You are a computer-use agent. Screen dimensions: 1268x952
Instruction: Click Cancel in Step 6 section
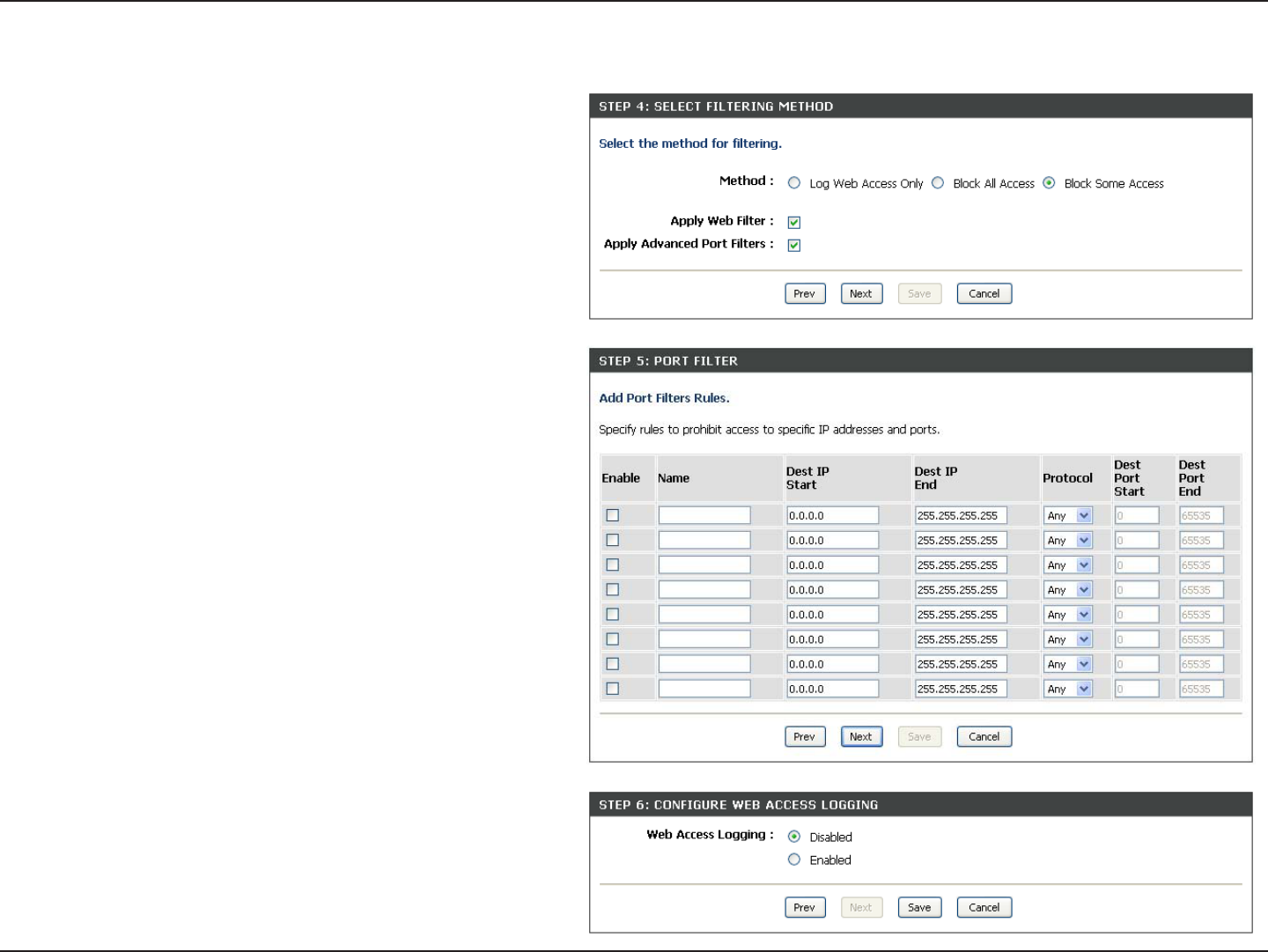point(984,907)
